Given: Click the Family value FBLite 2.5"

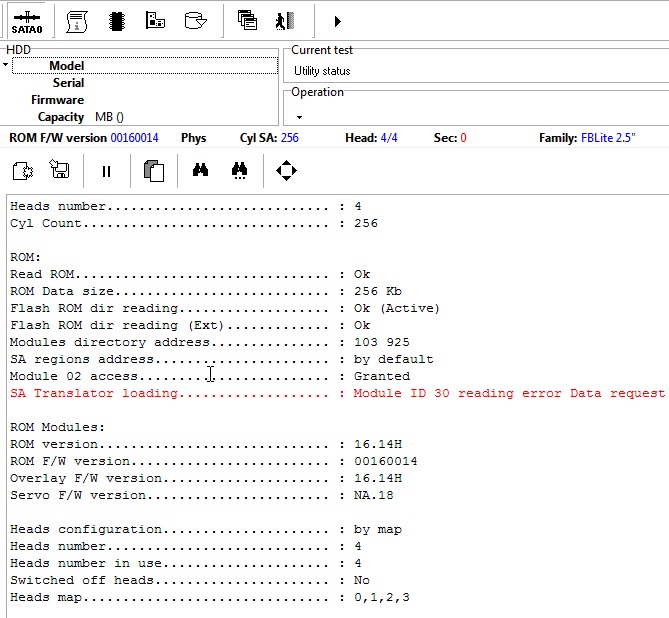Looking at the screenshot, I should coord(608,138).
